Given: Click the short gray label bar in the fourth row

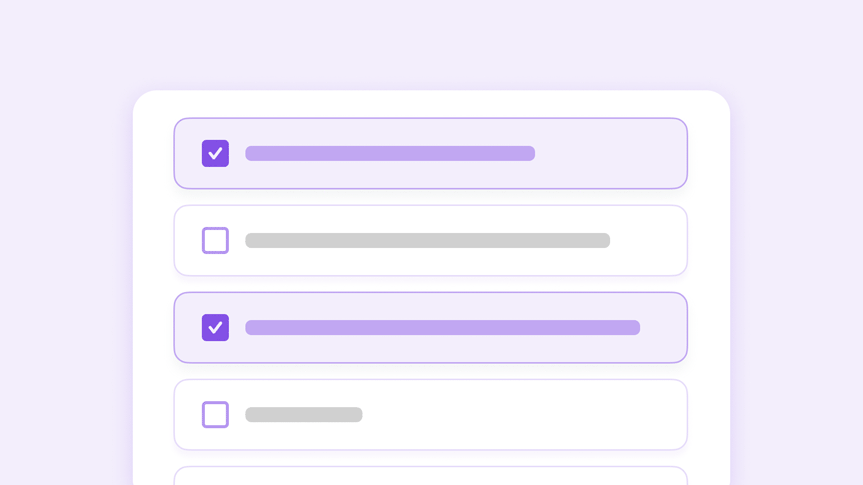Looking at the screenshot, I should click(304, 414).
